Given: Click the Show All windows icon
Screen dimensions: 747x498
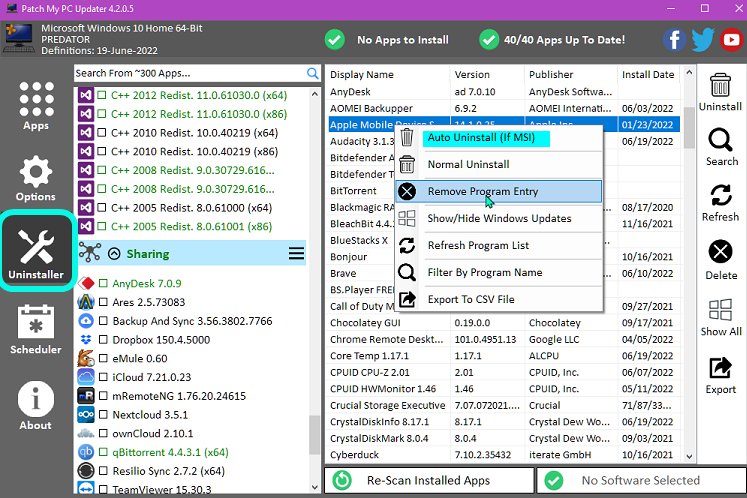Looking at the screenshot, I should (720, 310).
